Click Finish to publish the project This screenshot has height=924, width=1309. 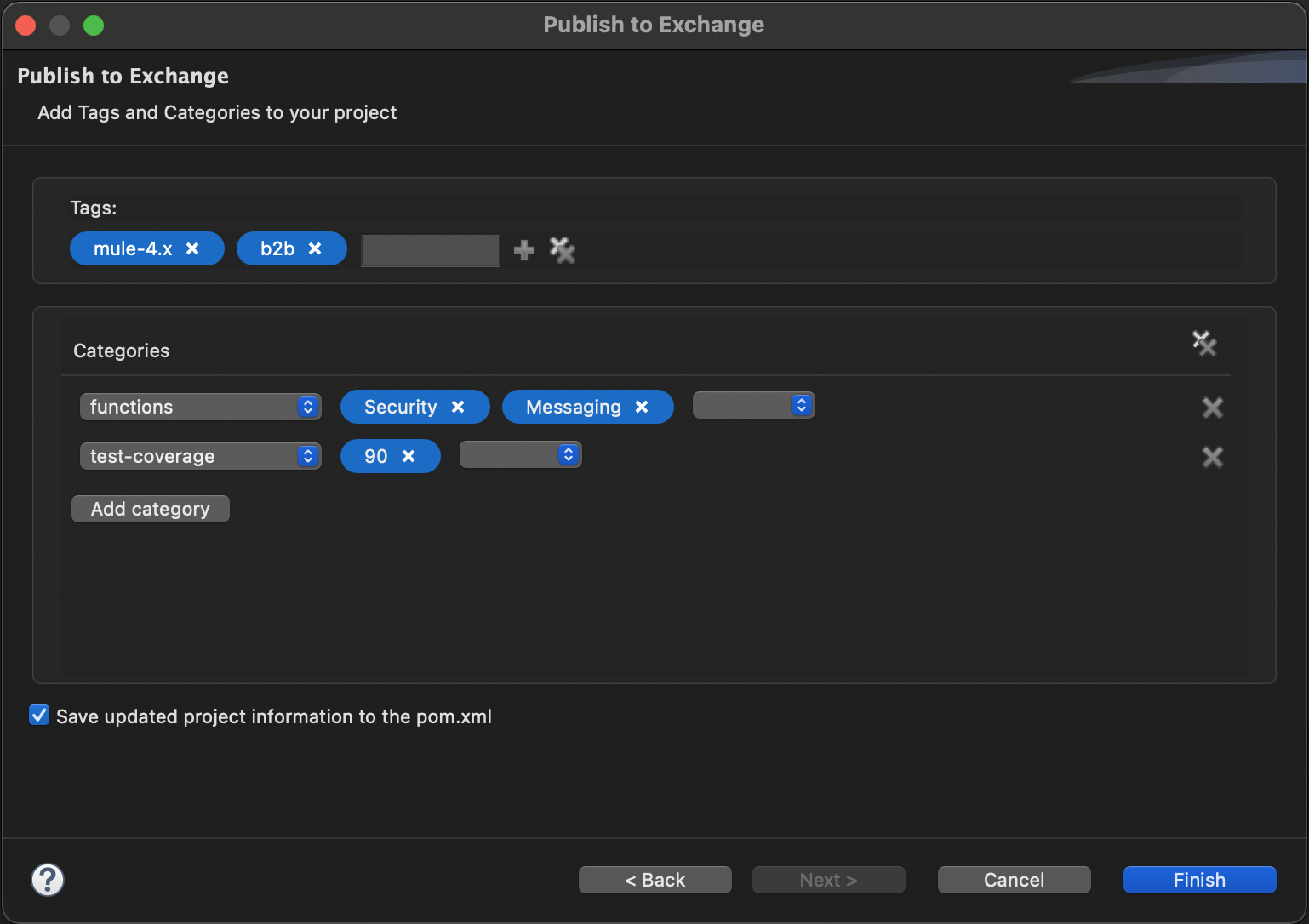coord(1198,879)
